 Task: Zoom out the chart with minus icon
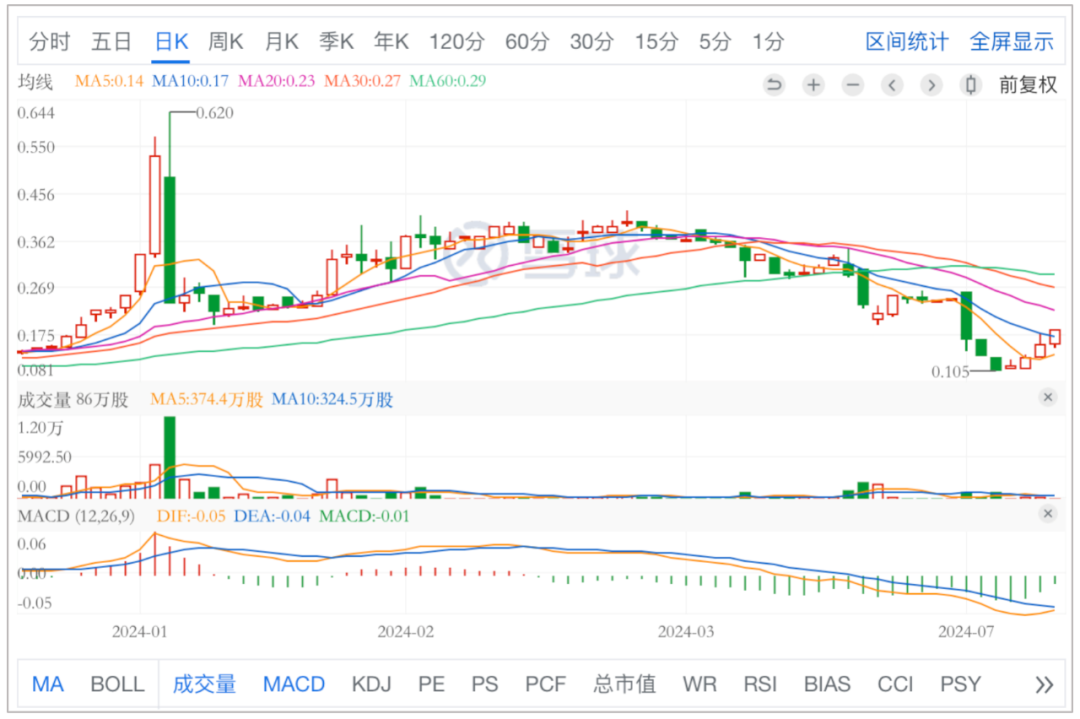(x=852, y=85)
